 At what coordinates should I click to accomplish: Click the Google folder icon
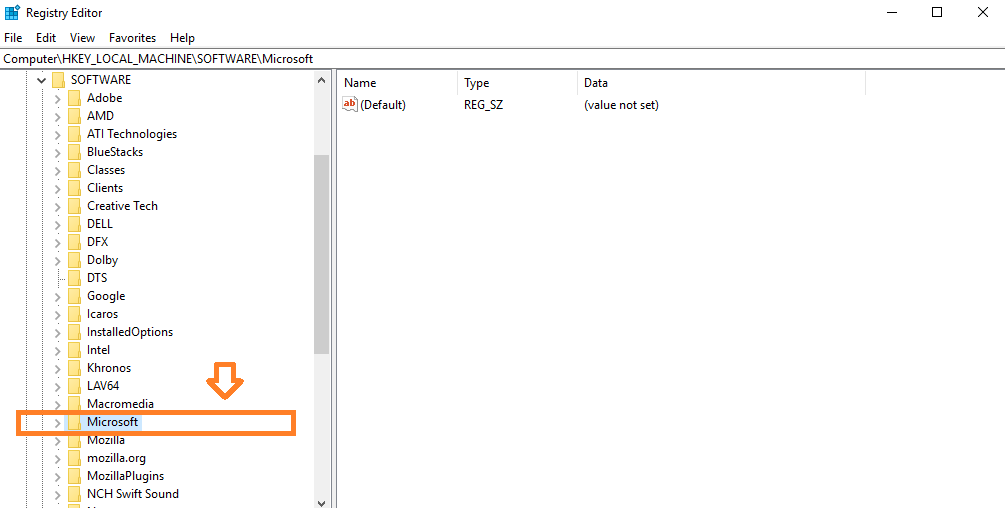pos(74,296)
